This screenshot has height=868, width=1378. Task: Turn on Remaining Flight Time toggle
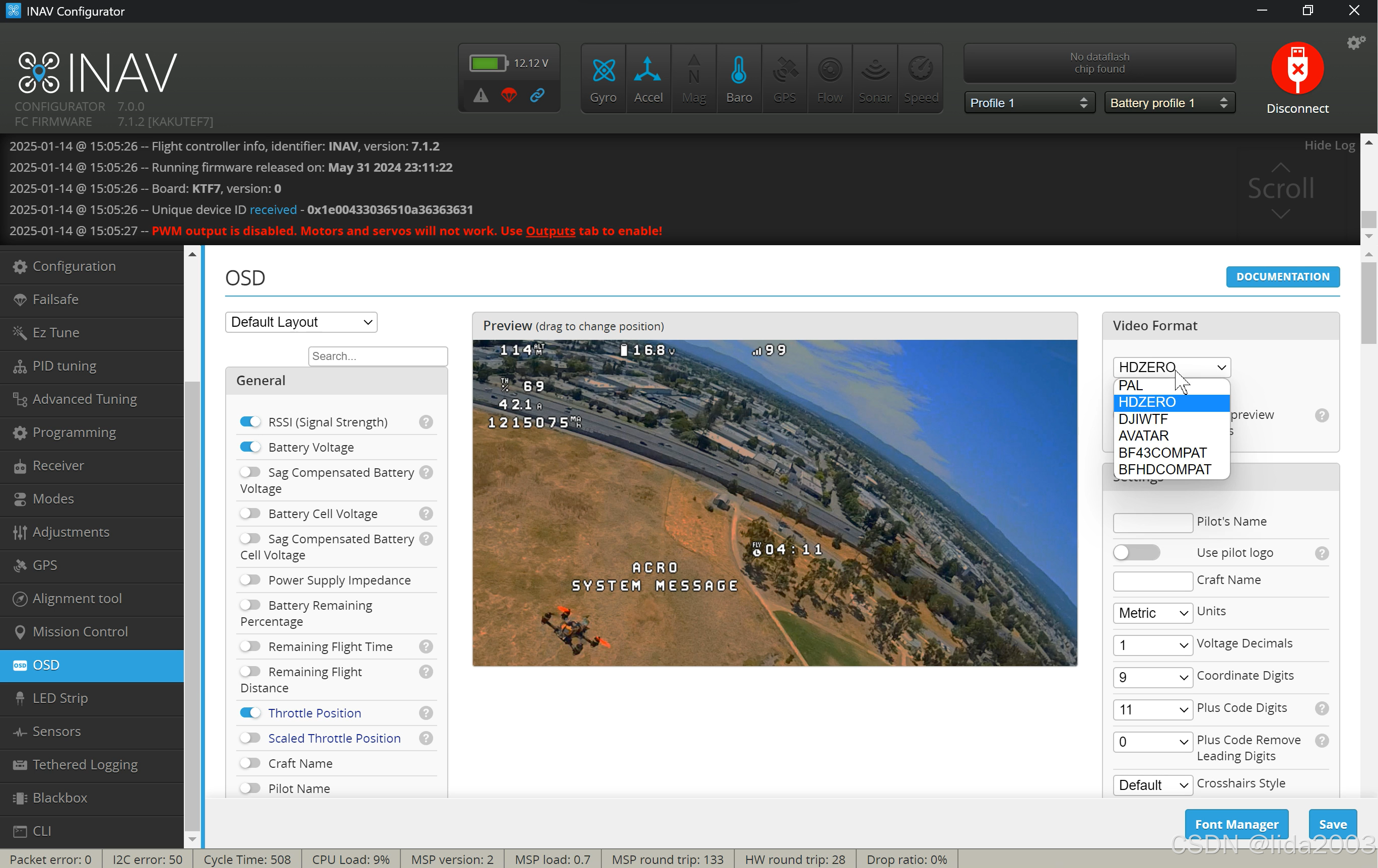[250, 646]
